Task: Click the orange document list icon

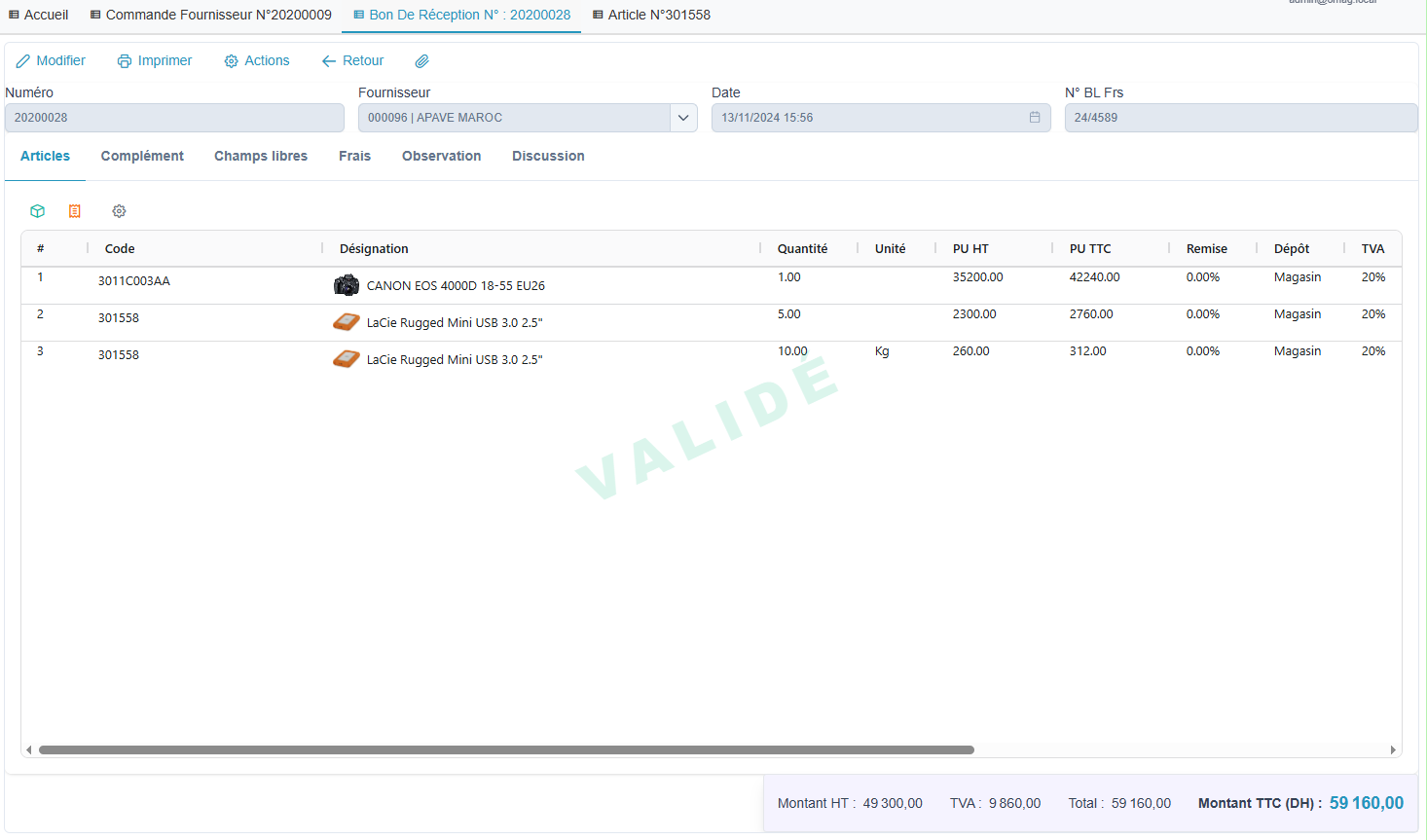Action: (x=75, y=211)
